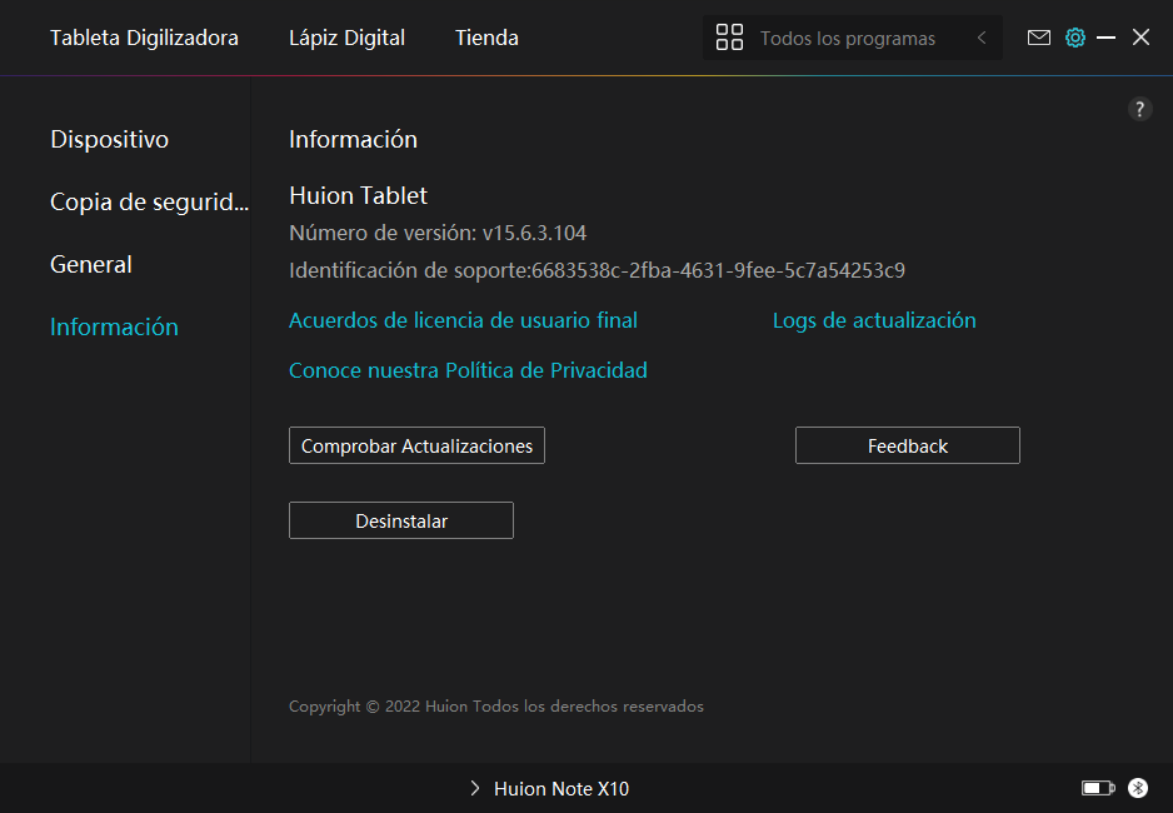Open the settings gear icon
This screenshot has height=813, width=1173.
pyautogui.click(x=1075, y=37)
